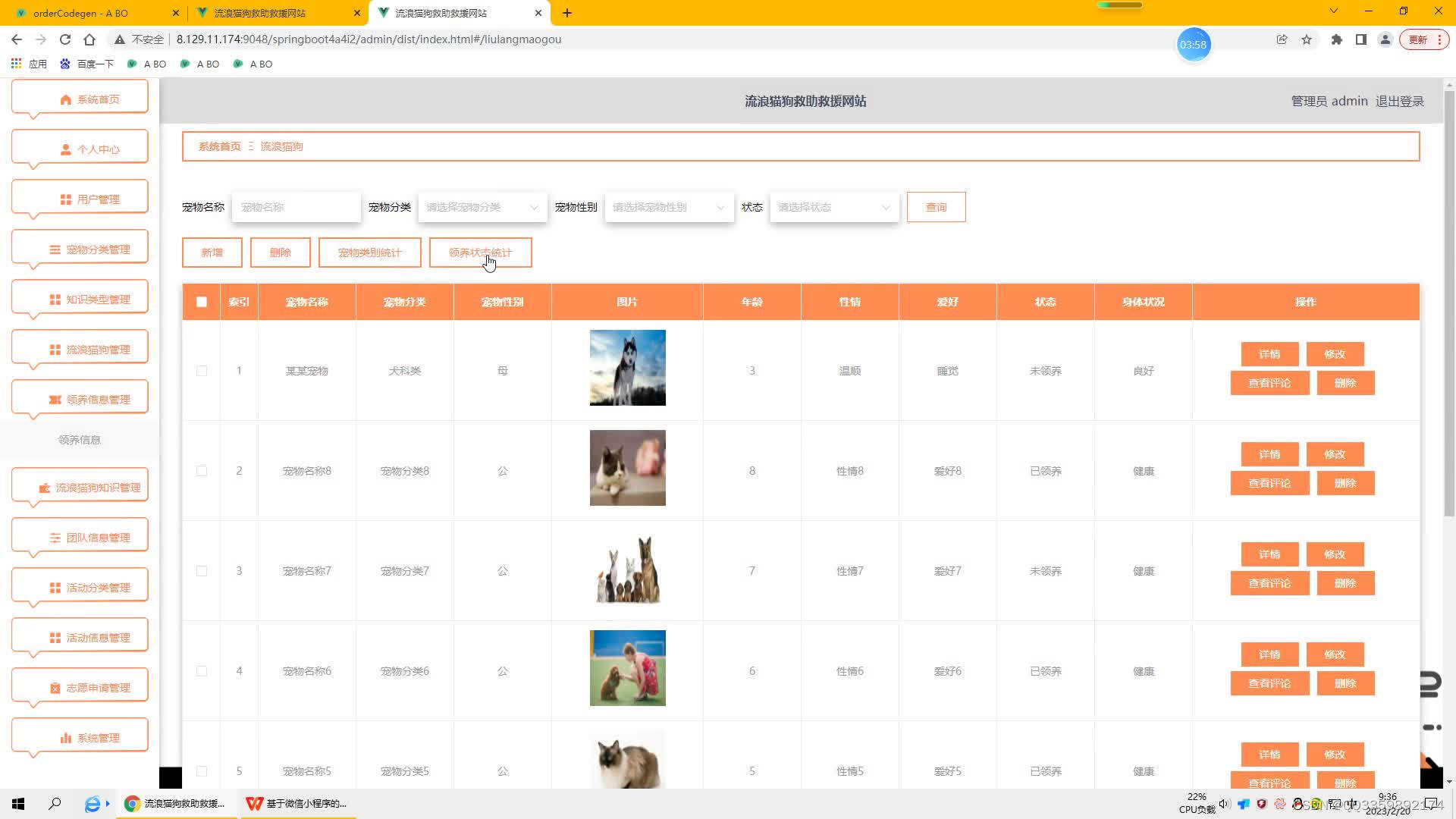The width and height of the screenshot is (1456, 819).
Task: Expand 团队信息管理 sidebar menu
Action: (x=80, y=537)
